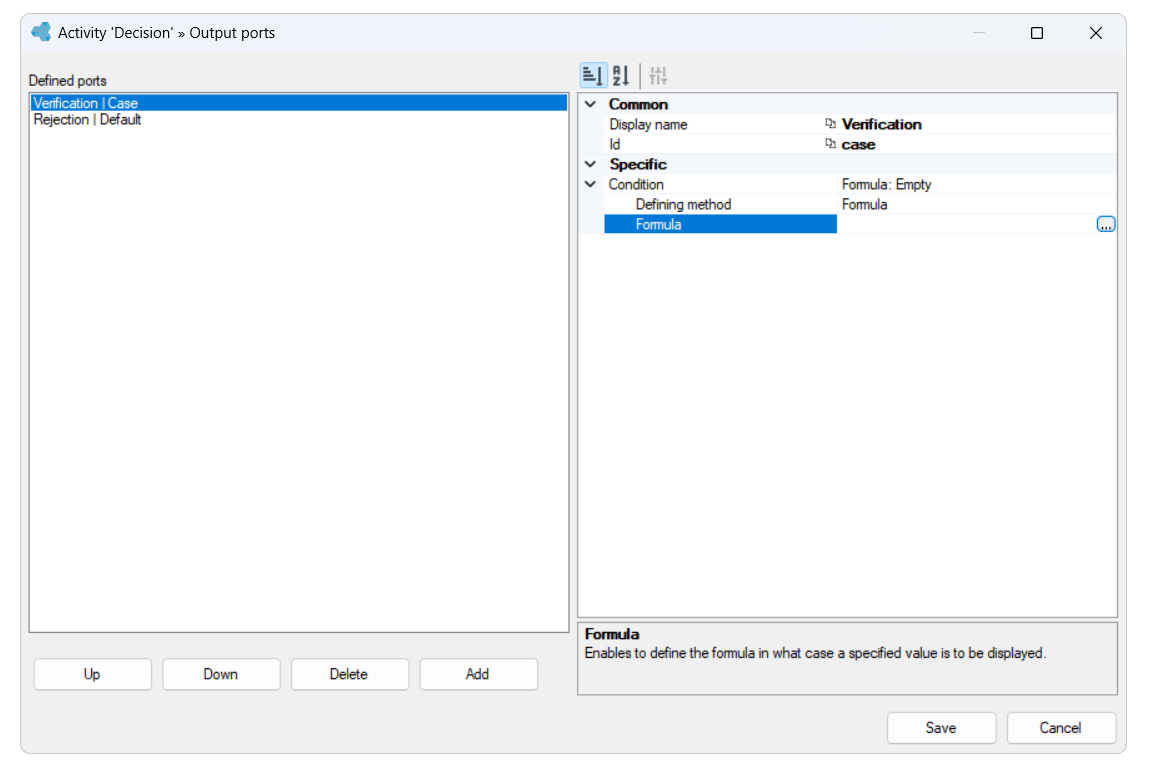Click the translation icon beside Id

tap(830, 144)
